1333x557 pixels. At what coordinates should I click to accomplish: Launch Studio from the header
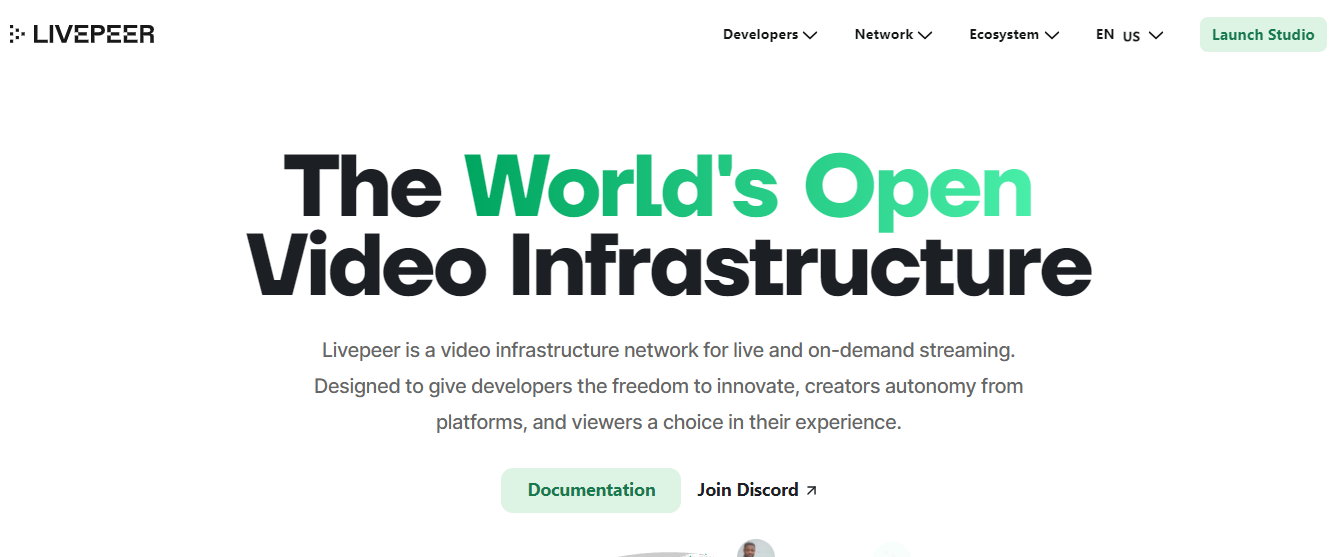[x=1263, y=34]
